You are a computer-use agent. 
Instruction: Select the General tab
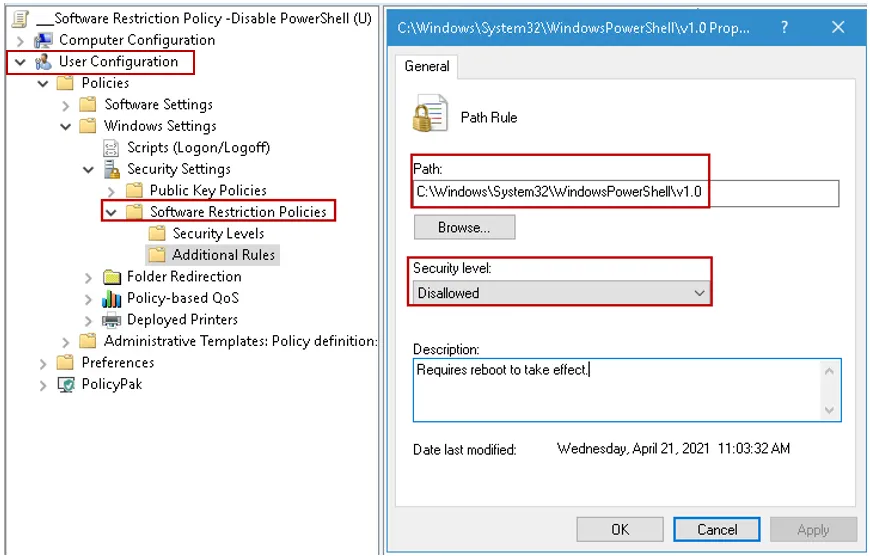426,66
